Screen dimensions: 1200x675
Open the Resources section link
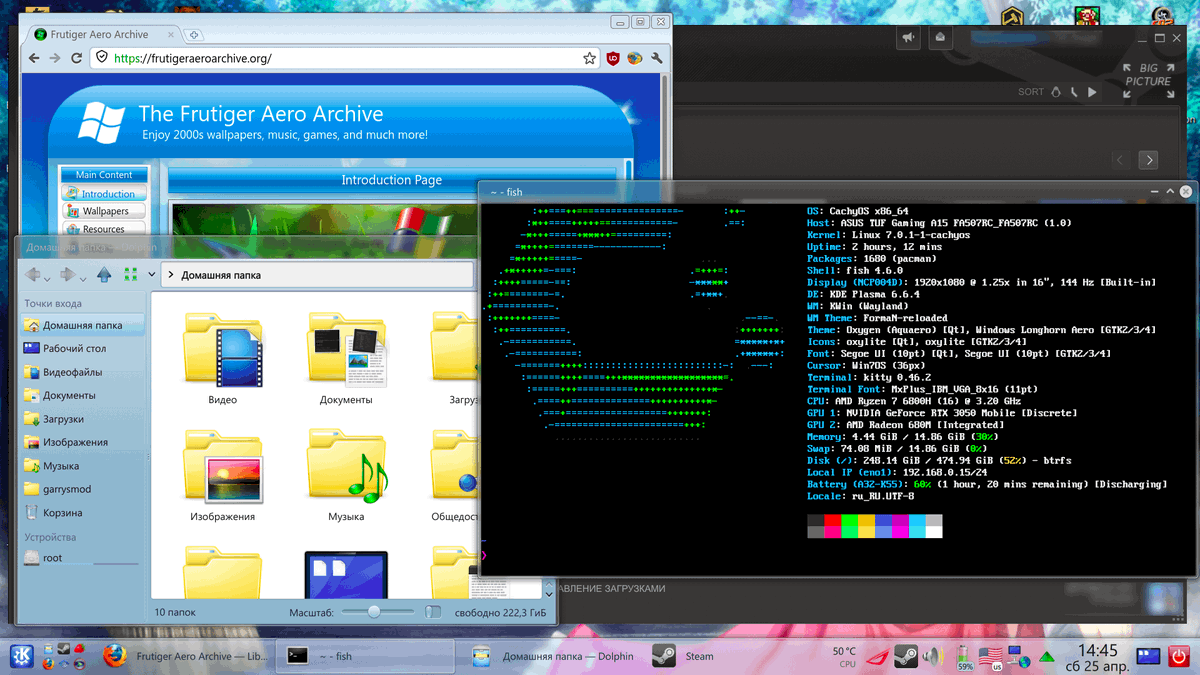pos(104,229)
